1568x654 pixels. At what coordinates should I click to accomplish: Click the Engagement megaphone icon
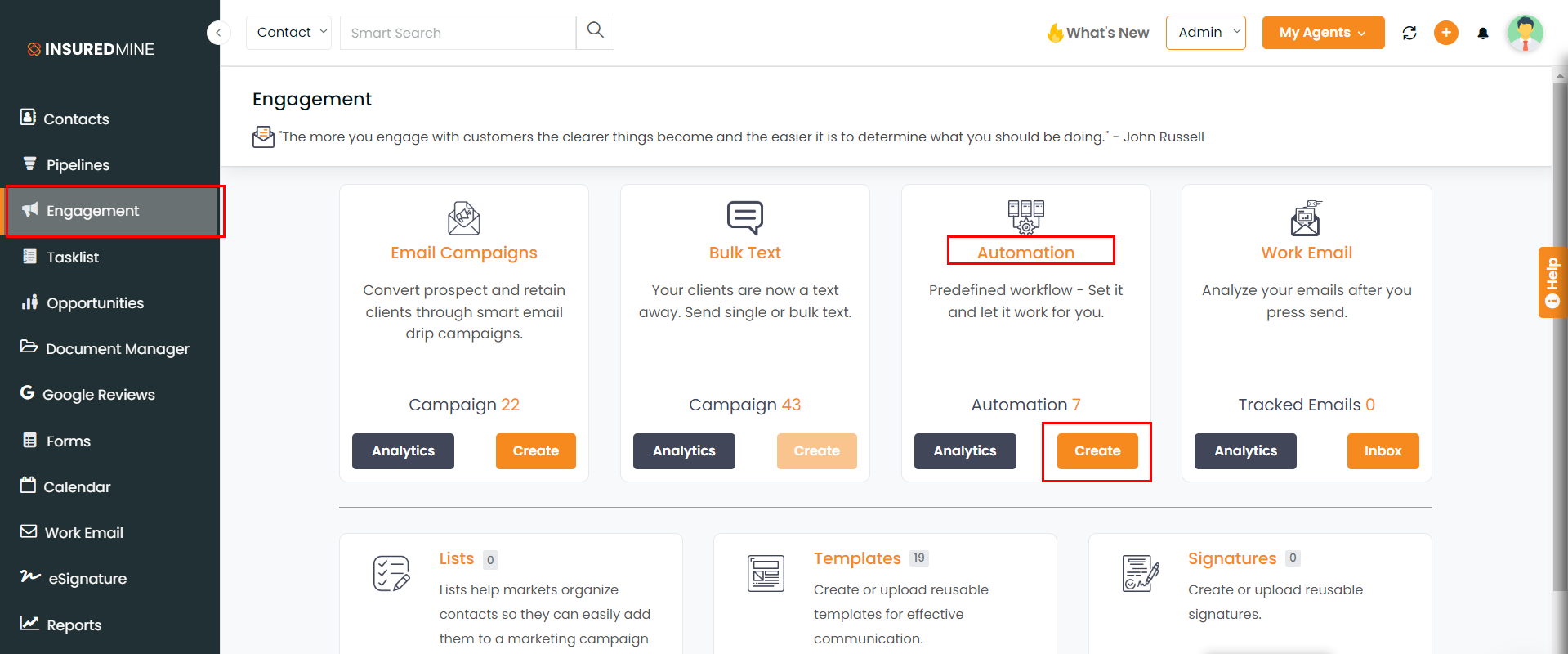click(x=30, y=209)
